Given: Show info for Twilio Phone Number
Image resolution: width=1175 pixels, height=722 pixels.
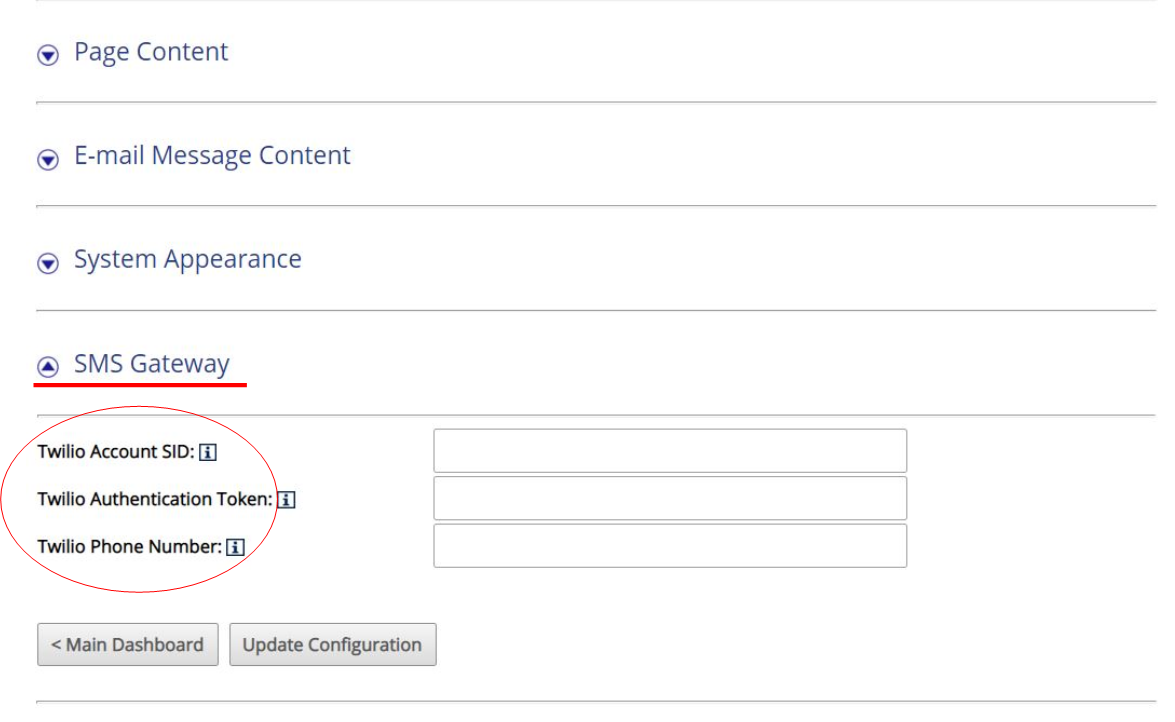Looking at the screenshot, I should pyautogui.click(x=235, y=547).
